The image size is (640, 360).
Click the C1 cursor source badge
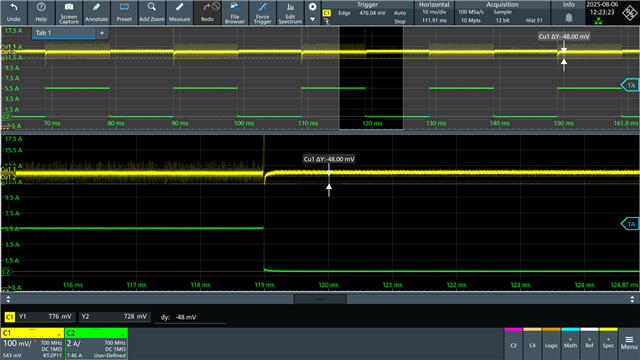(x=9, y=317)
